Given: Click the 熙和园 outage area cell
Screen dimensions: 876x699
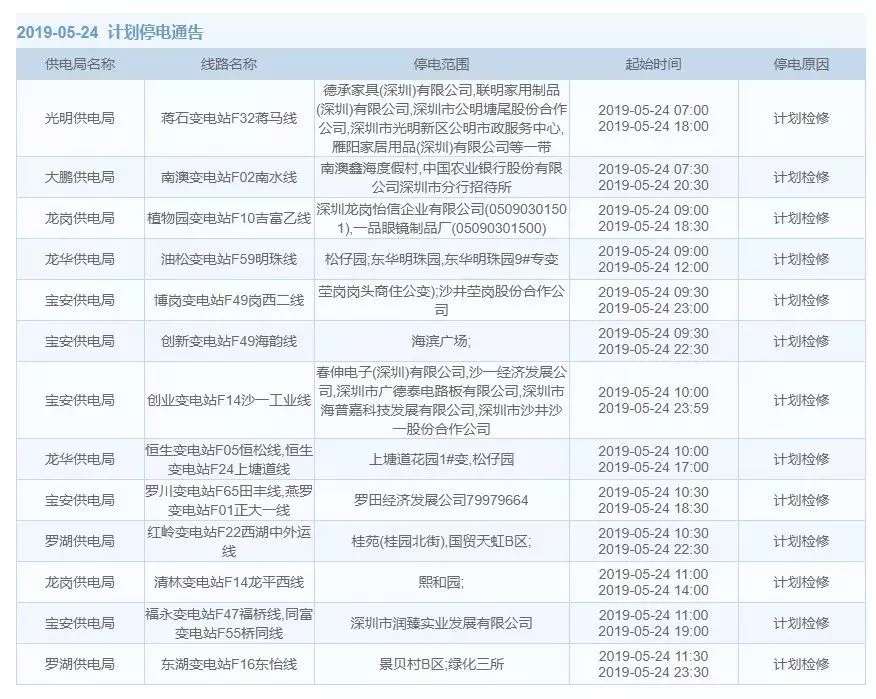Looking at the screenshot, I should tap(441, 582).
